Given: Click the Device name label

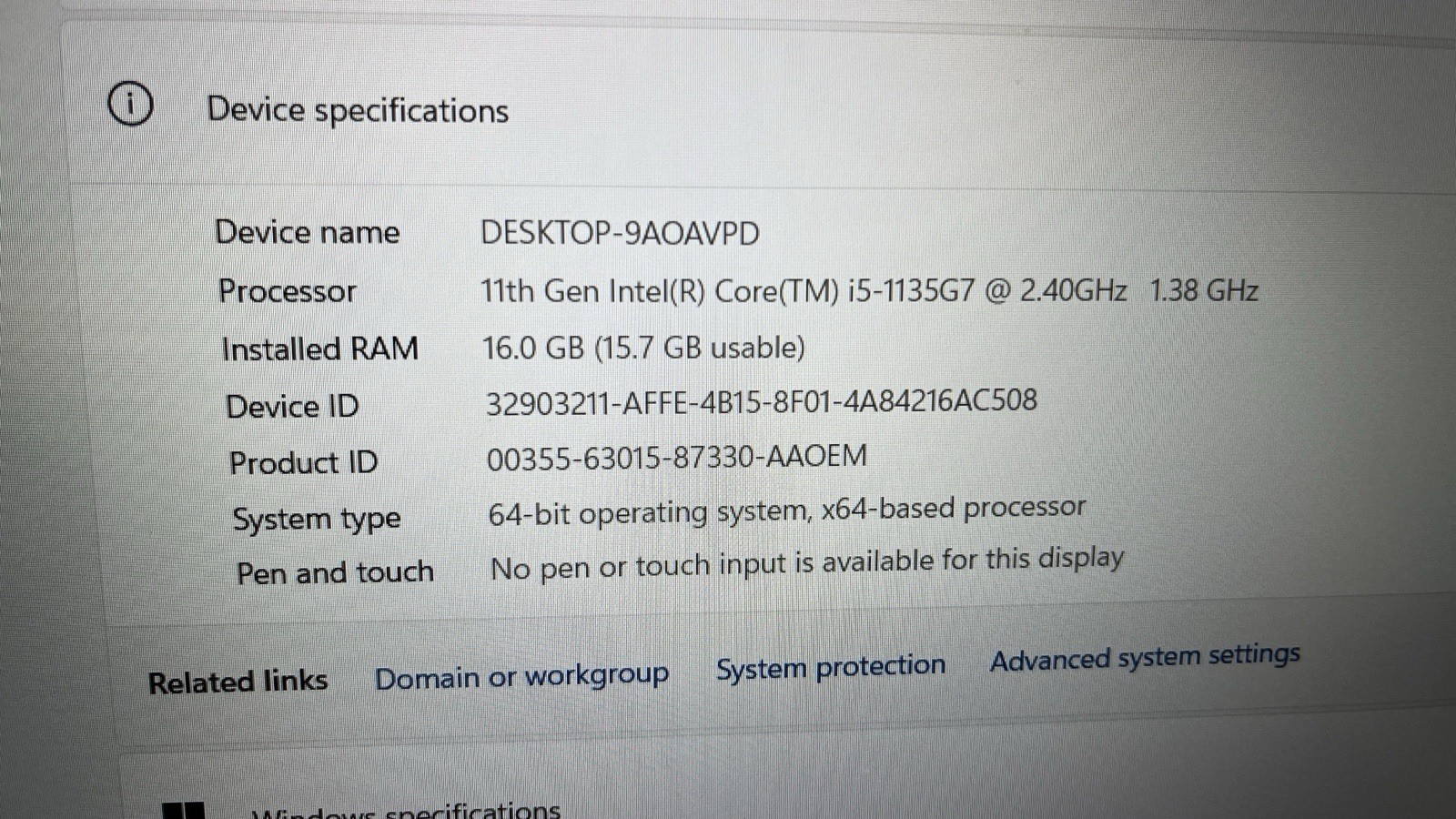Looking at the screenshot, I should coord(308,232).
